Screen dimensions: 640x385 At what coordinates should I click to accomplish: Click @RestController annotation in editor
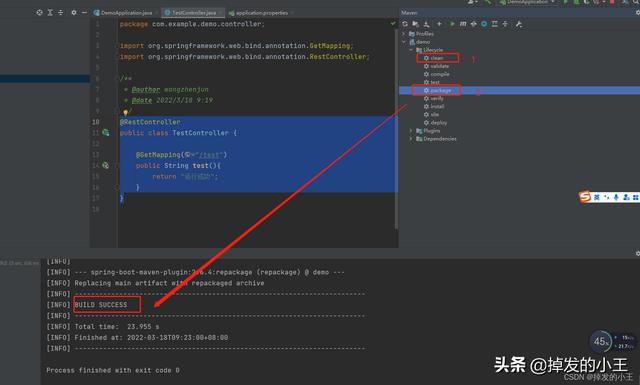click(x=150, y=122)
